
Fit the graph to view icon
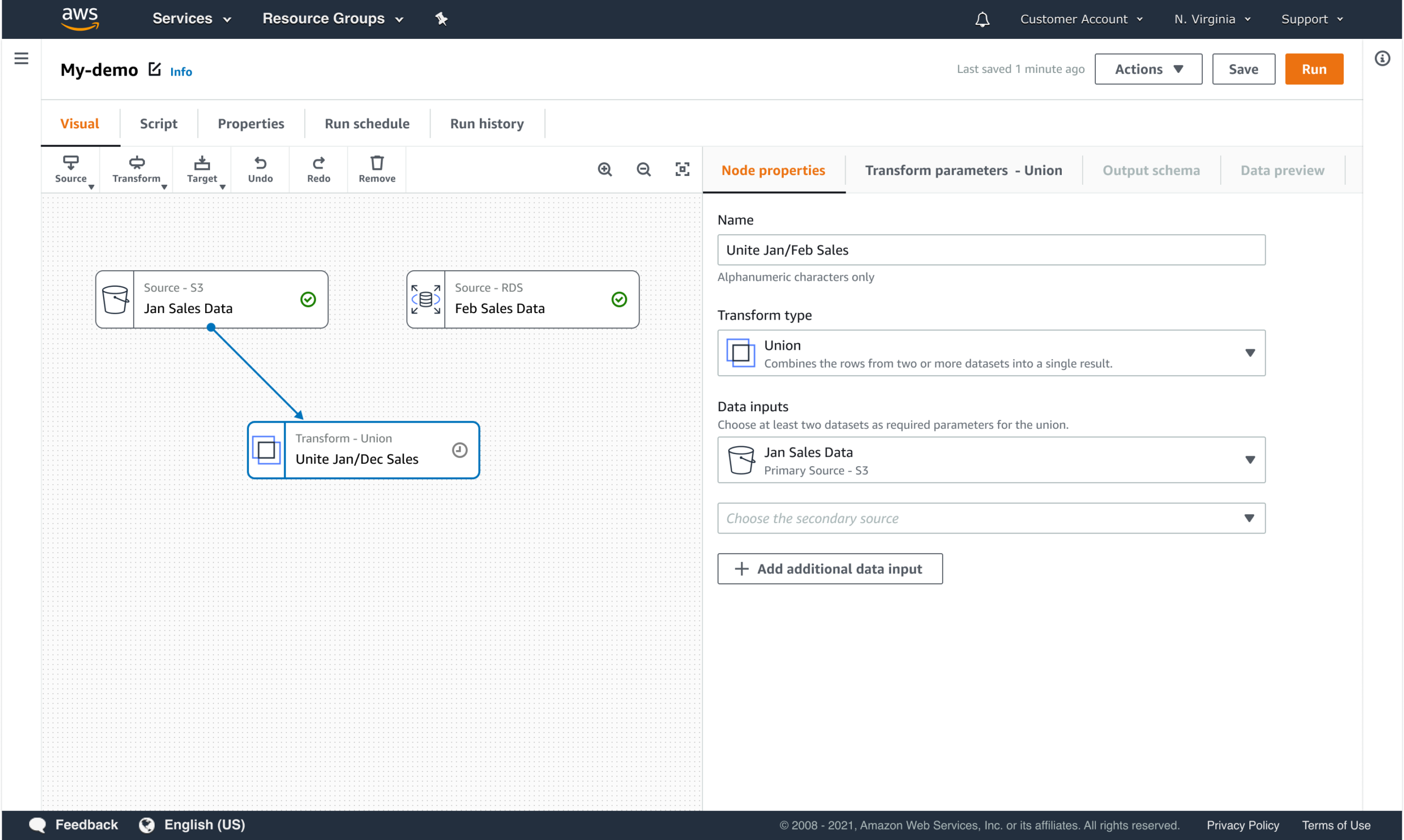(683, 169)
